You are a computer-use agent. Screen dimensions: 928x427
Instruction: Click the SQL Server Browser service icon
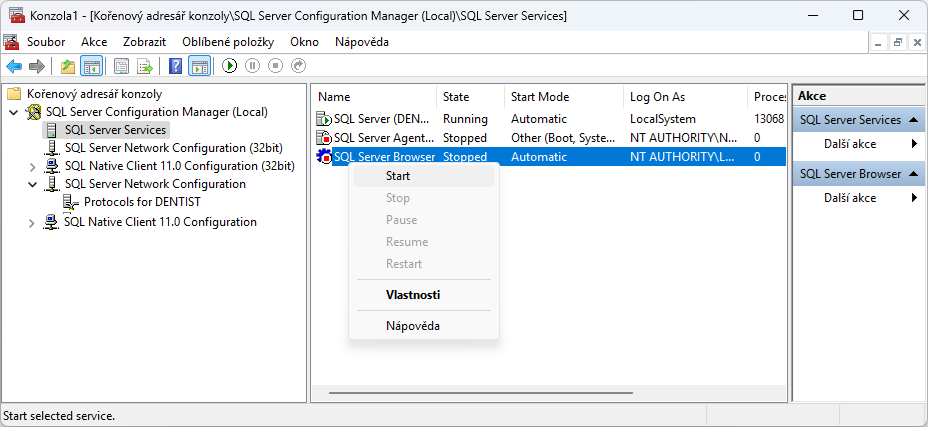pyautogui.click(x=324, y=157)
